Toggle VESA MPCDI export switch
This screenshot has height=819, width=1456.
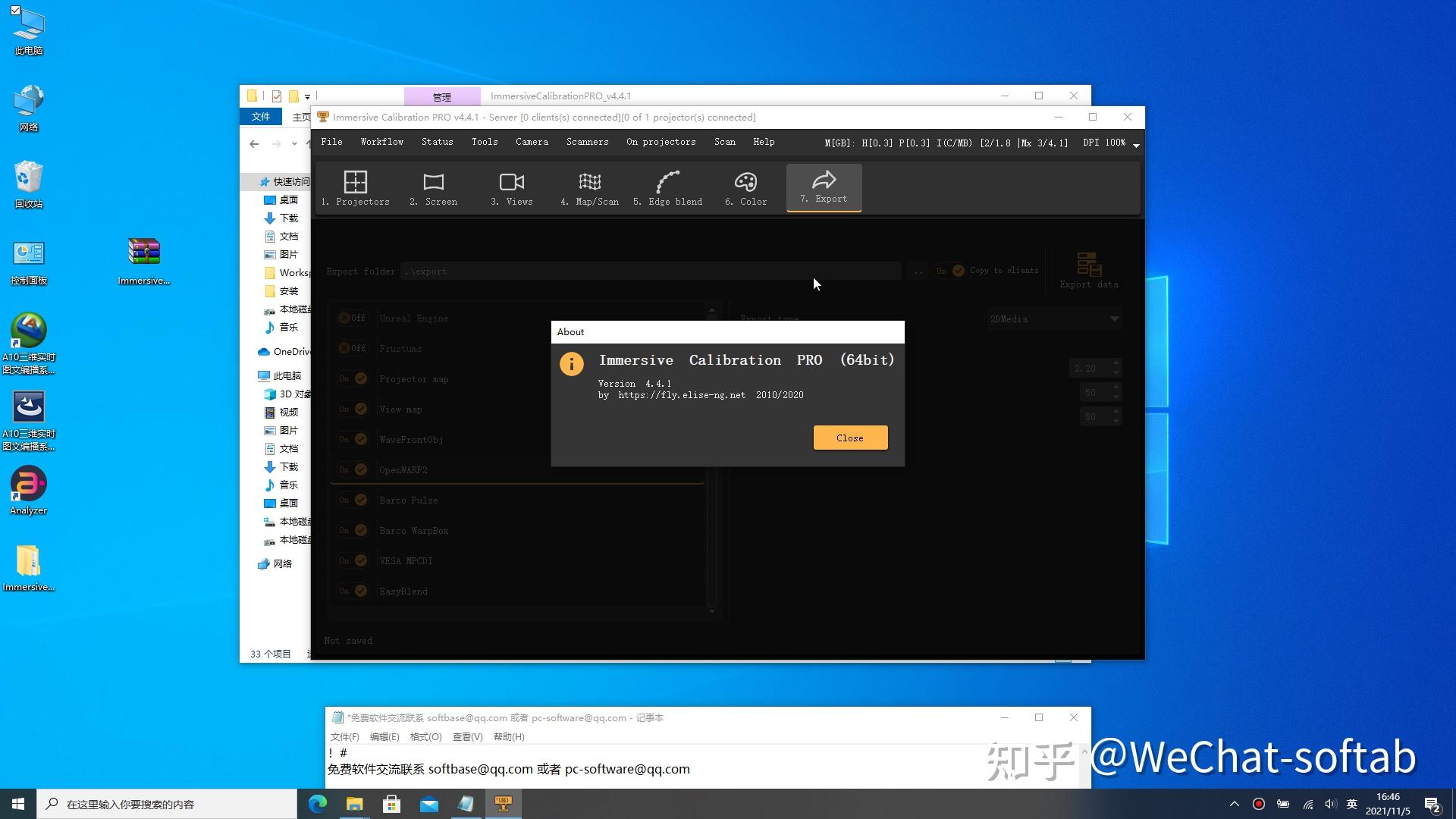(x=353, y=561)
